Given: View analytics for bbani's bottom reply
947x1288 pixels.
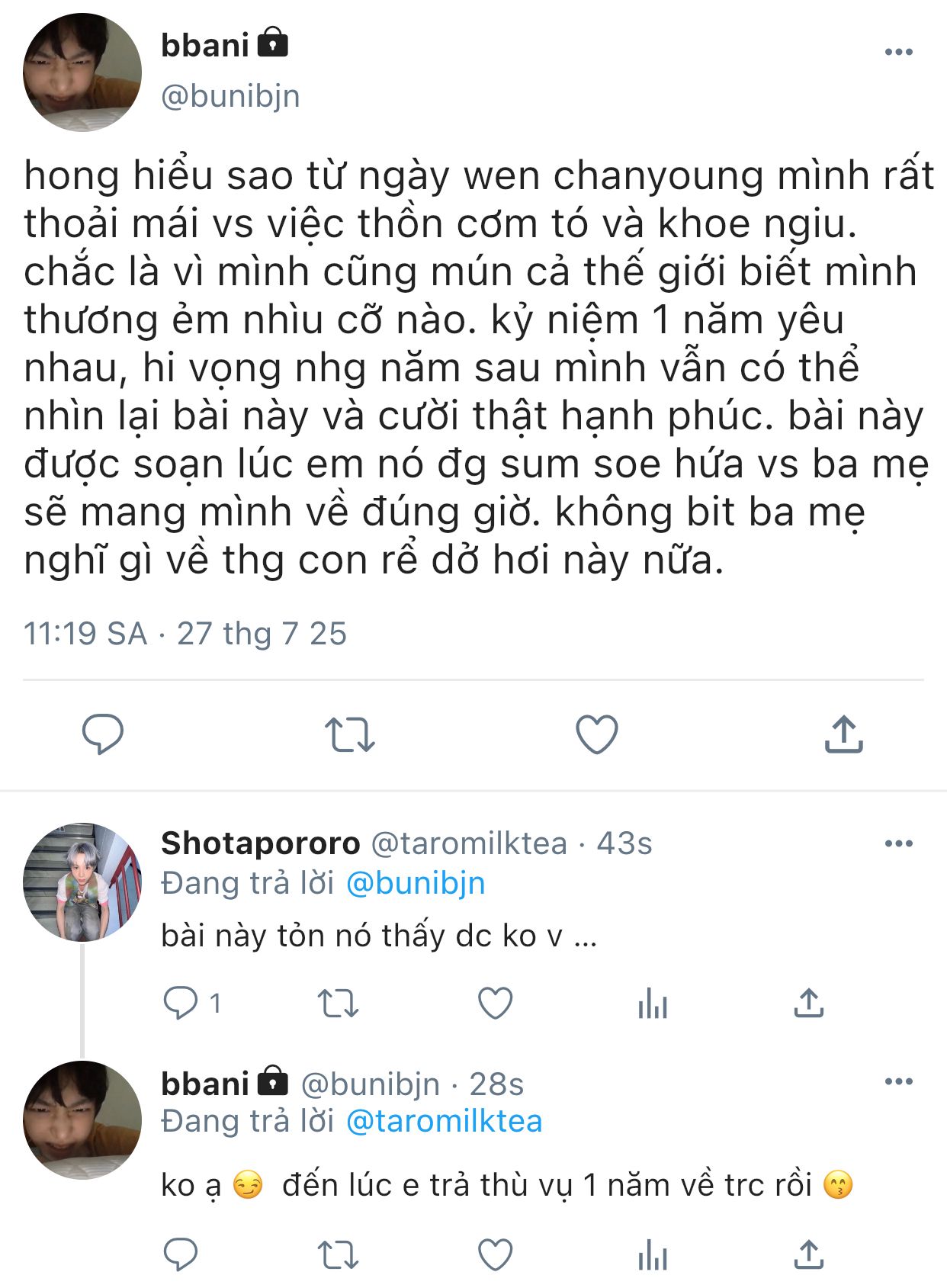Looking at the screenshot, I should (652, 1254).
